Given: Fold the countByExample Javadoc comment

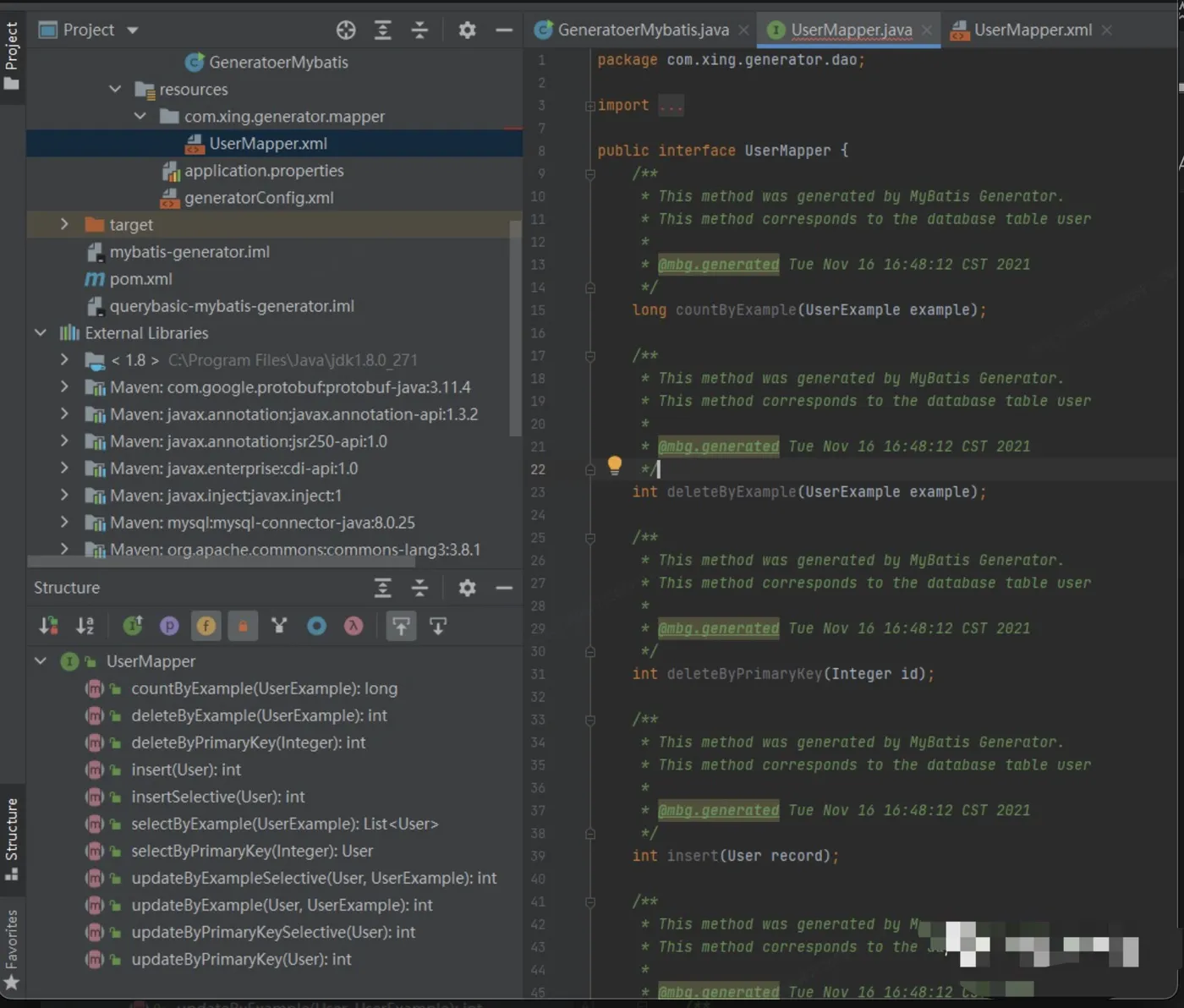Looking at the screenshot, I should (x=589, y=173).
